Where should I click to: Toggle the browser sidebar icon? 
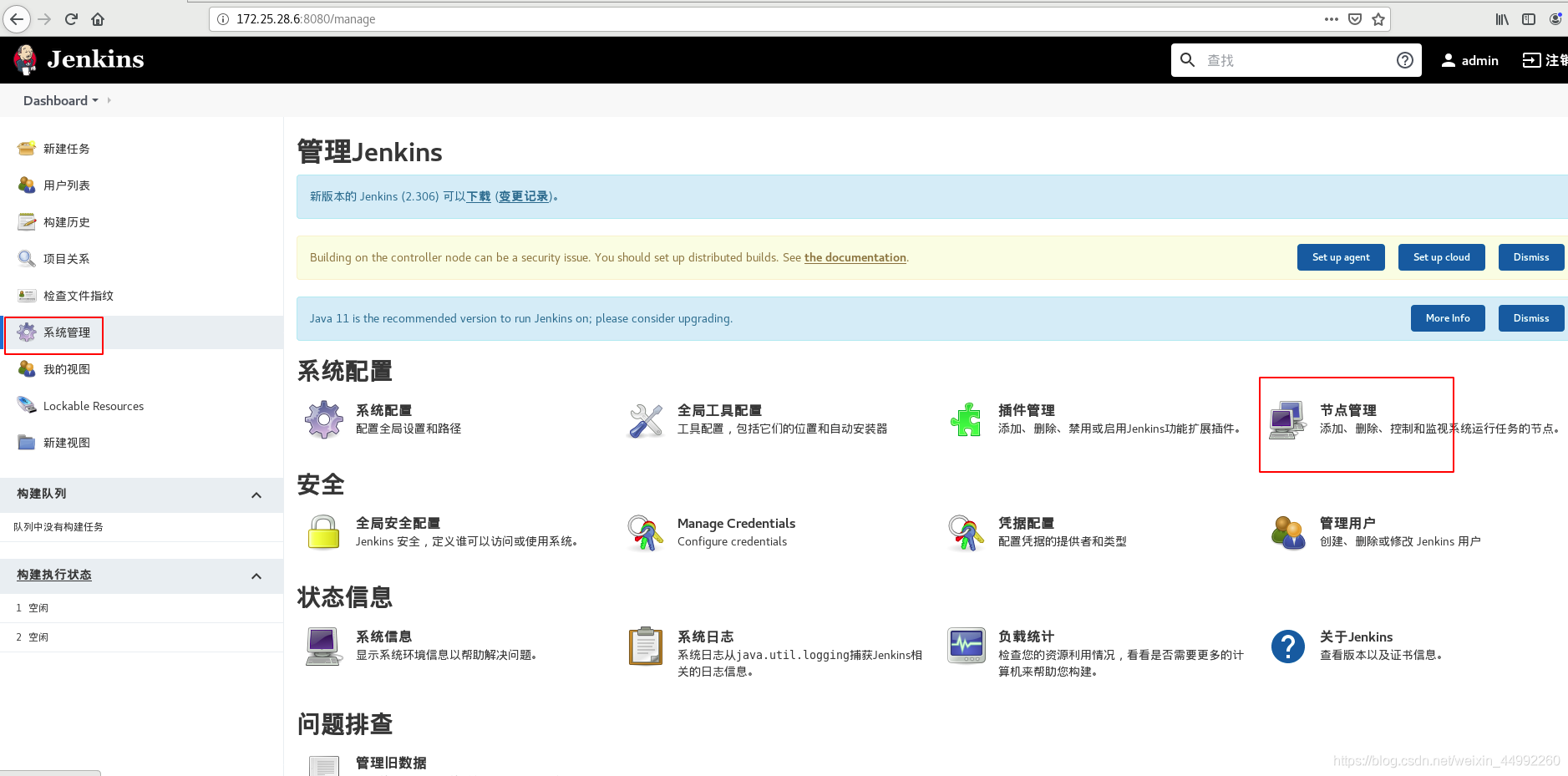click(x=1529, y=19)
